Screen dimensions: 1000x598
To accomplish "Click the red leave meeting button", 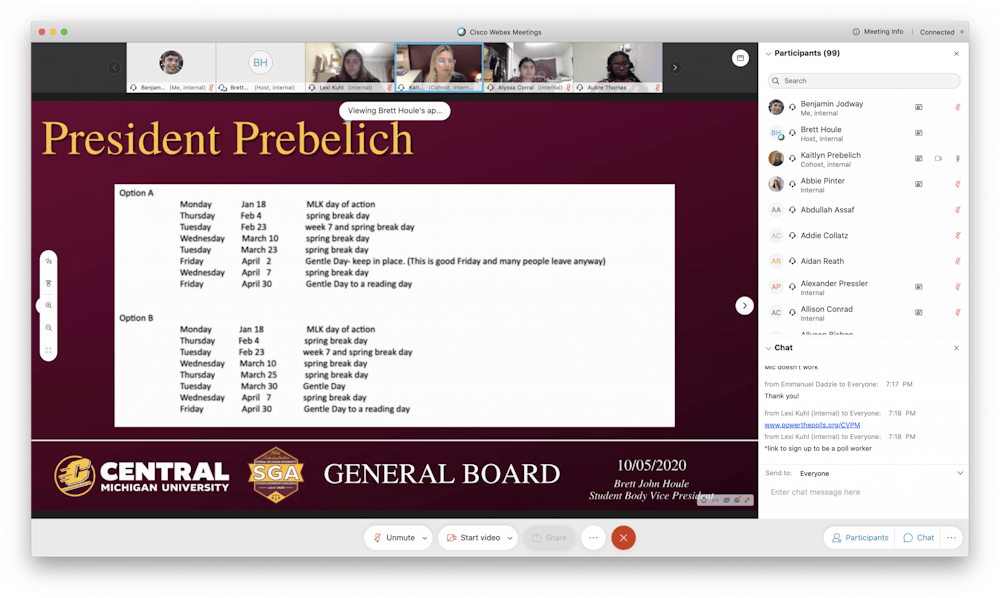I will (x=623, y=537).
